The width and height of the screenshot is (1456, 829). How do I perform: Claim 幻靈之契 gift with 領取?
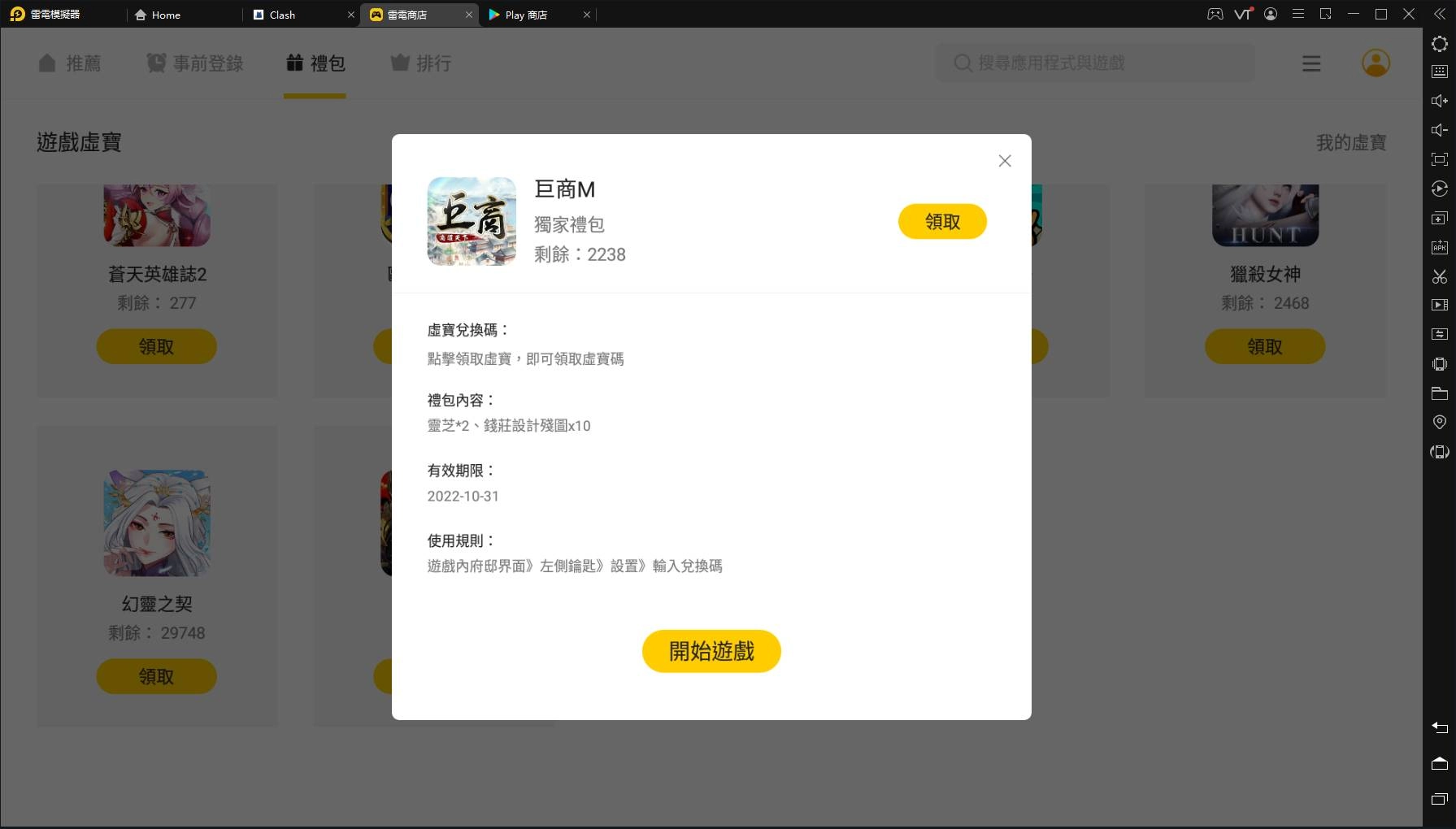(x=156, y=676)
